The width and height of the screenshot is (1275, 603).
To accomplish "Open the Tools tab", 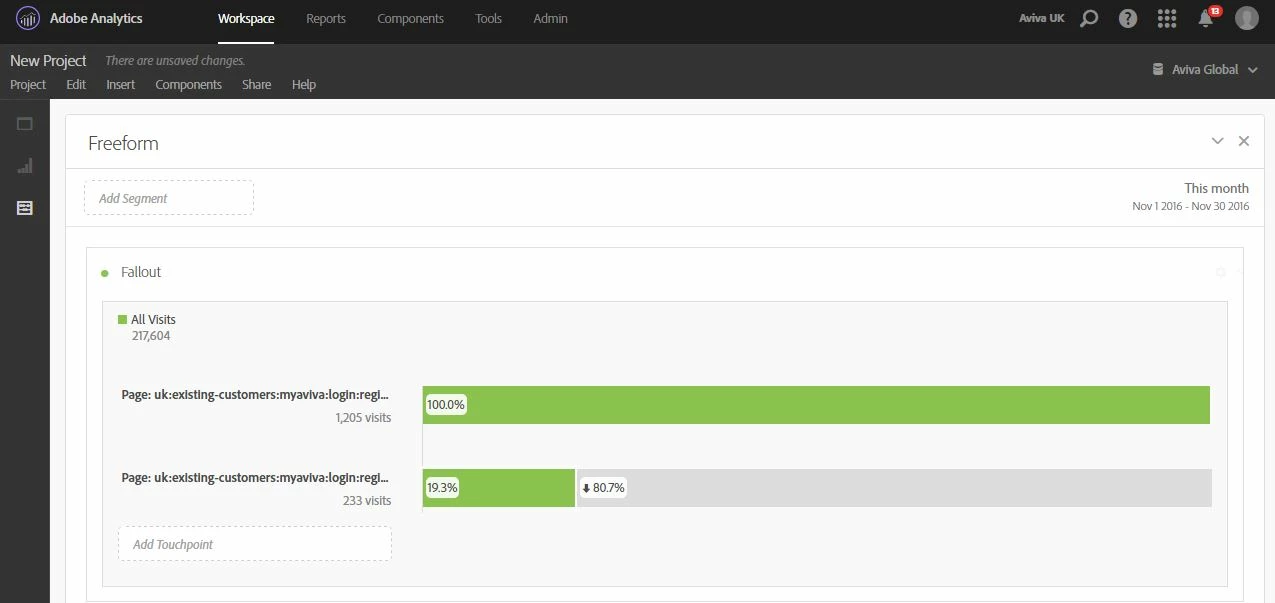I will (x=489, y=18).
